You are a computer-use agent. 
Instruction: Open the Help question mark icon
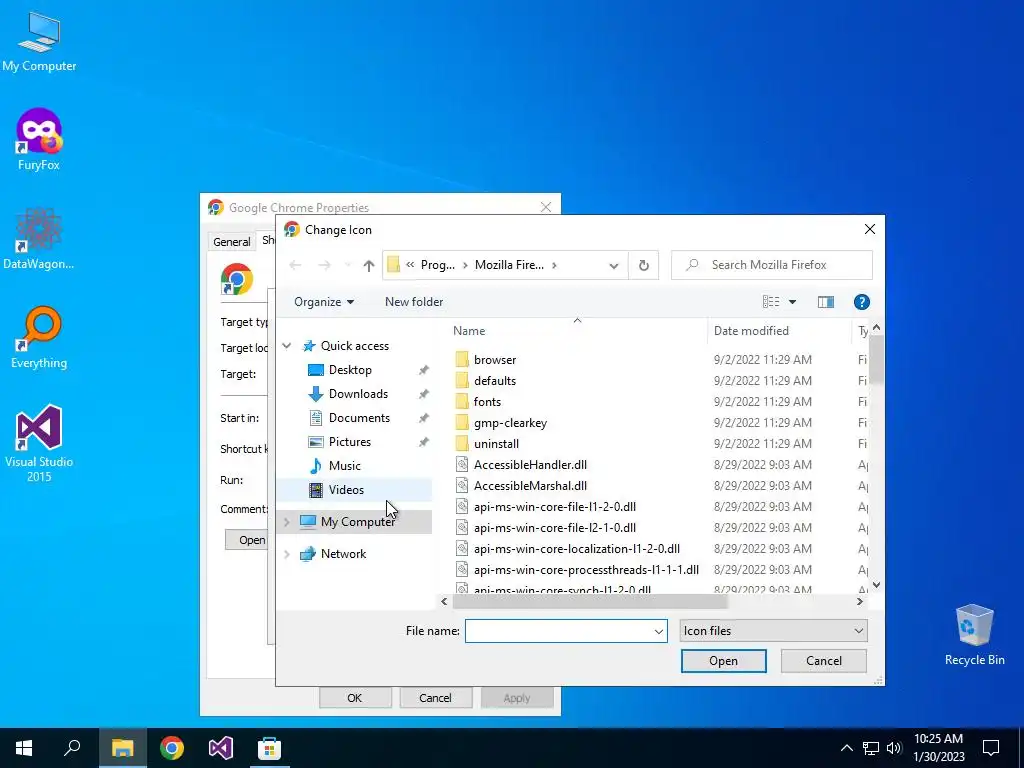861,302
